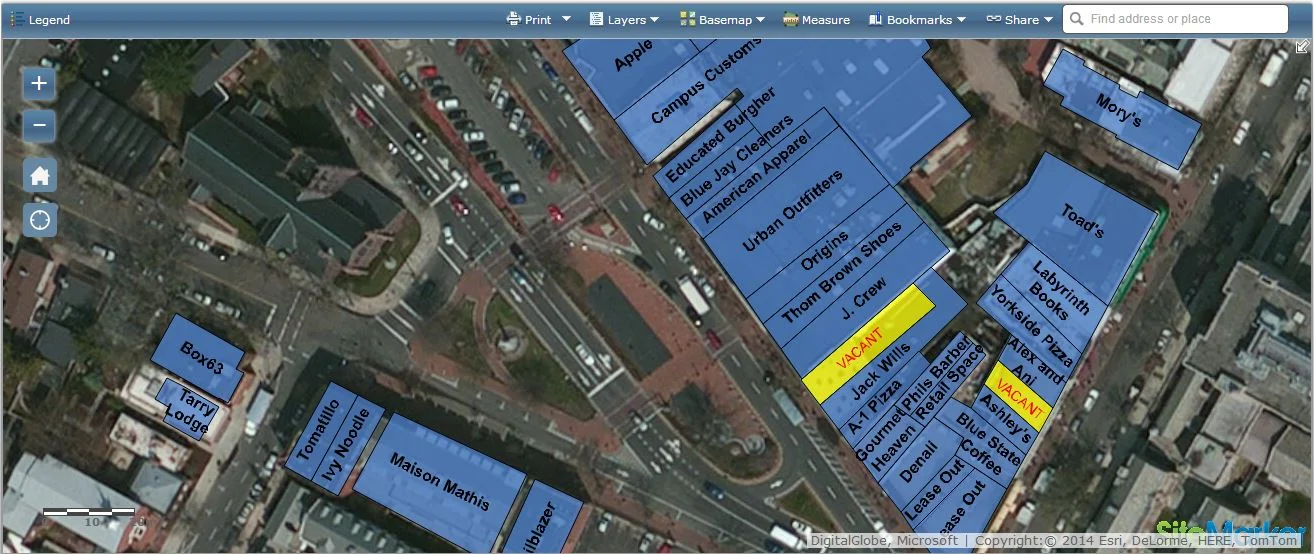Select the yellow VACANT parcel near Ashley's

(x=1019, y=397)
